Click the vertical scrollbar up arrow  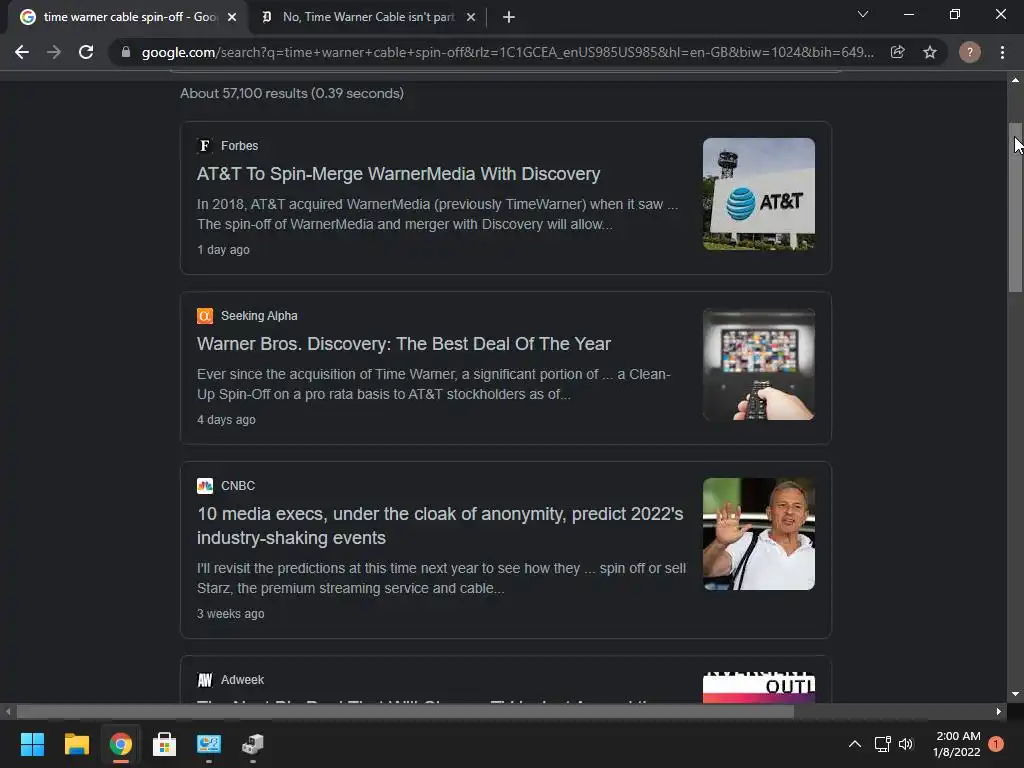(1015, 80)
